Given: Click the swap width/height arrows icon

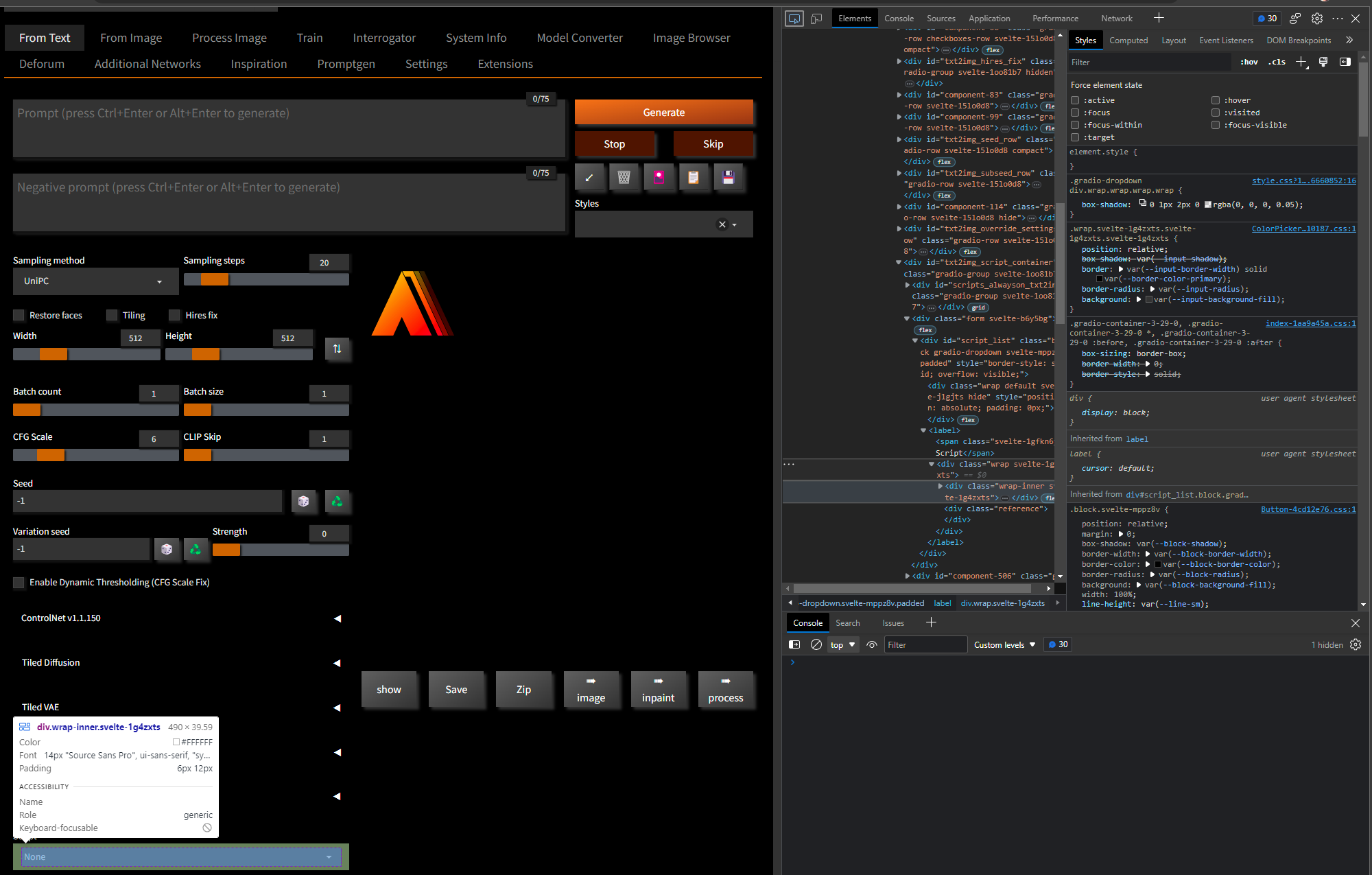Looking at the screenshot, I should click(338, 349).
